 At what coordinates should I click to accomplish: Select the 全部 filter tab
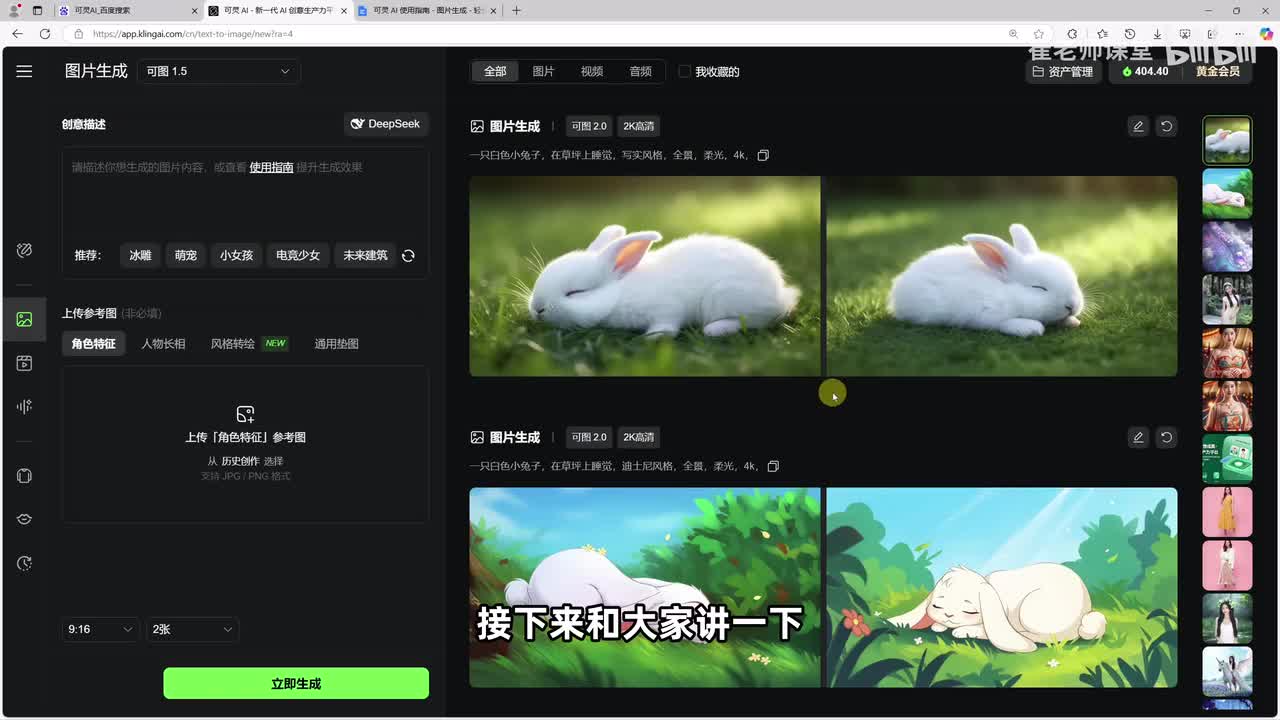[495, 71]
